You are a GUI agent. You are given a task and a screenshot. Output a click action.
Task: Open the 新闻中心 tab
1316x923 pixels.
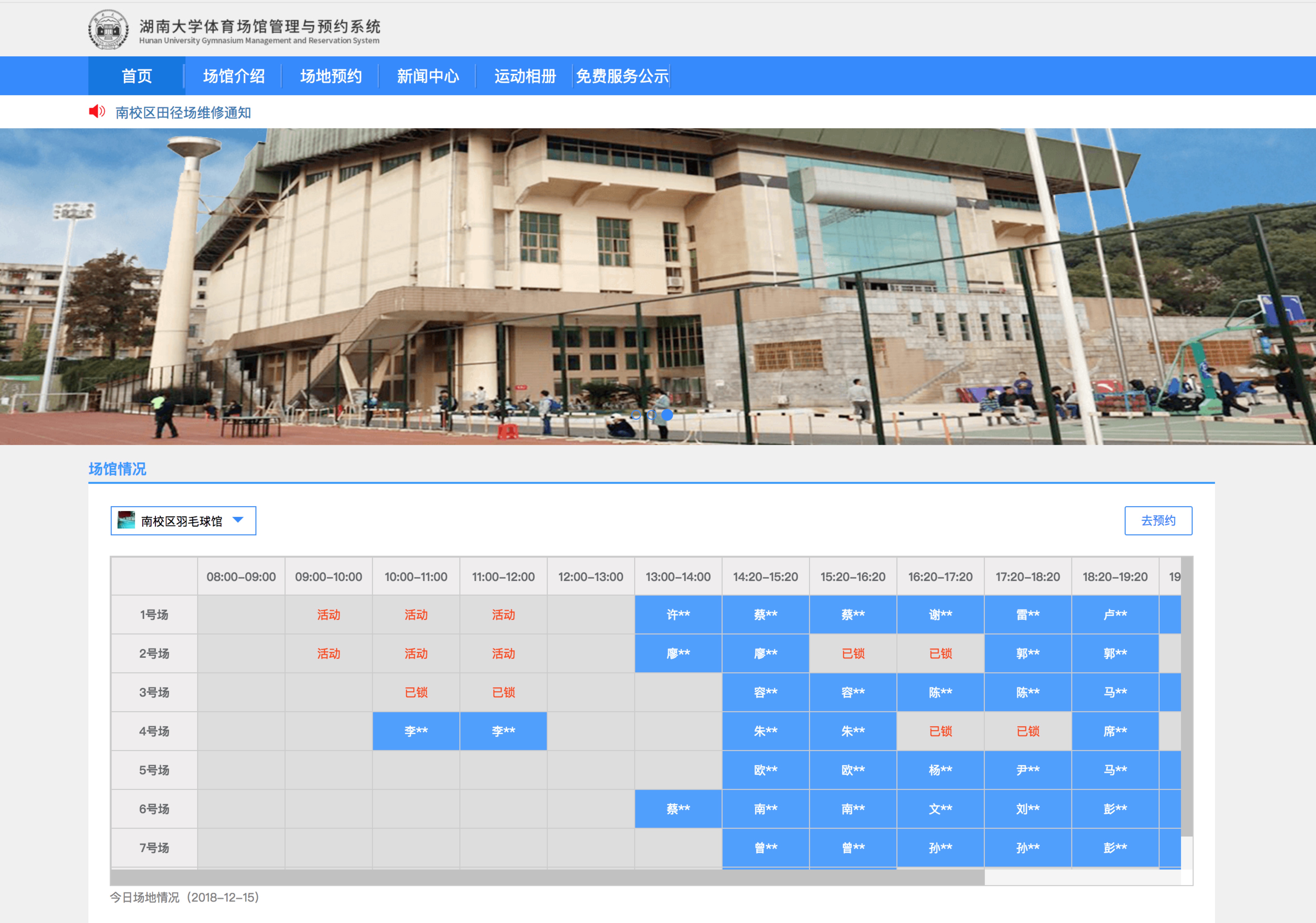428,76
